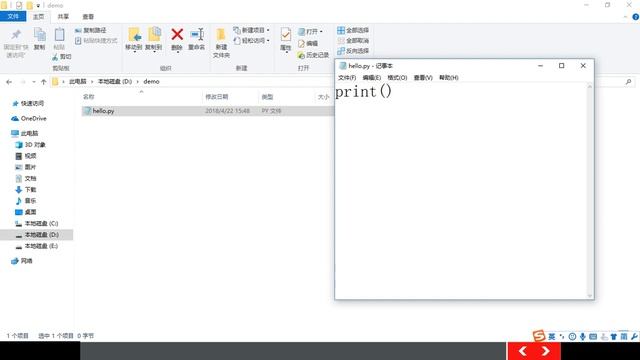
Task: Click the red next arrow at the bottom
Action: pyautogui.click(x=546, y=351)
